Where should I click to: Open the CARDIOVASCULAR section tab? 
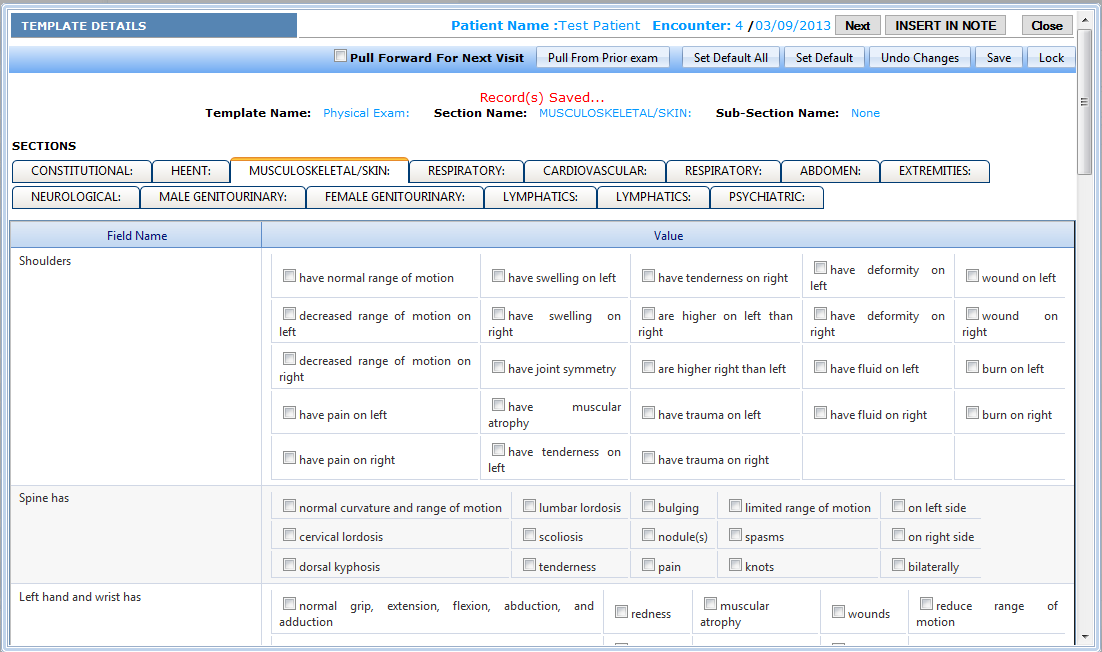pyautogui.click(x=594, y=171)
